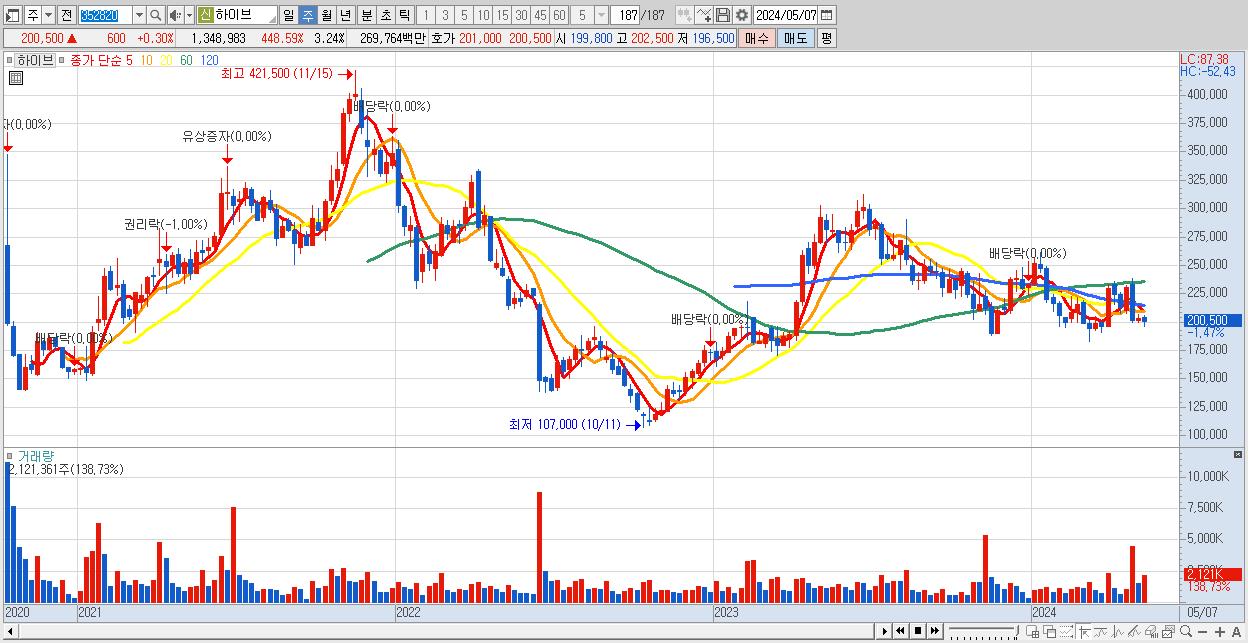The image size is (1248, 643).
Task: Open stock search magnifier icon
Action: 155,15
